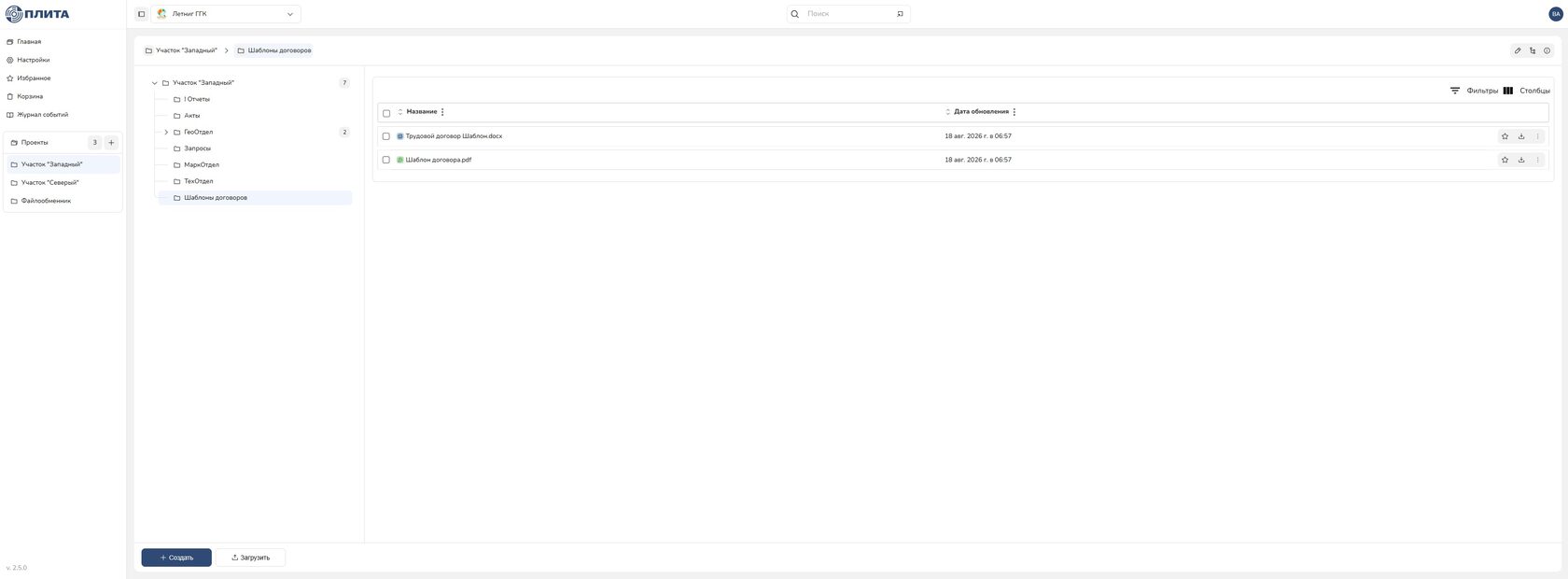Click the Загрузить button
The image size is (1568, 579).
click(251, 558)
